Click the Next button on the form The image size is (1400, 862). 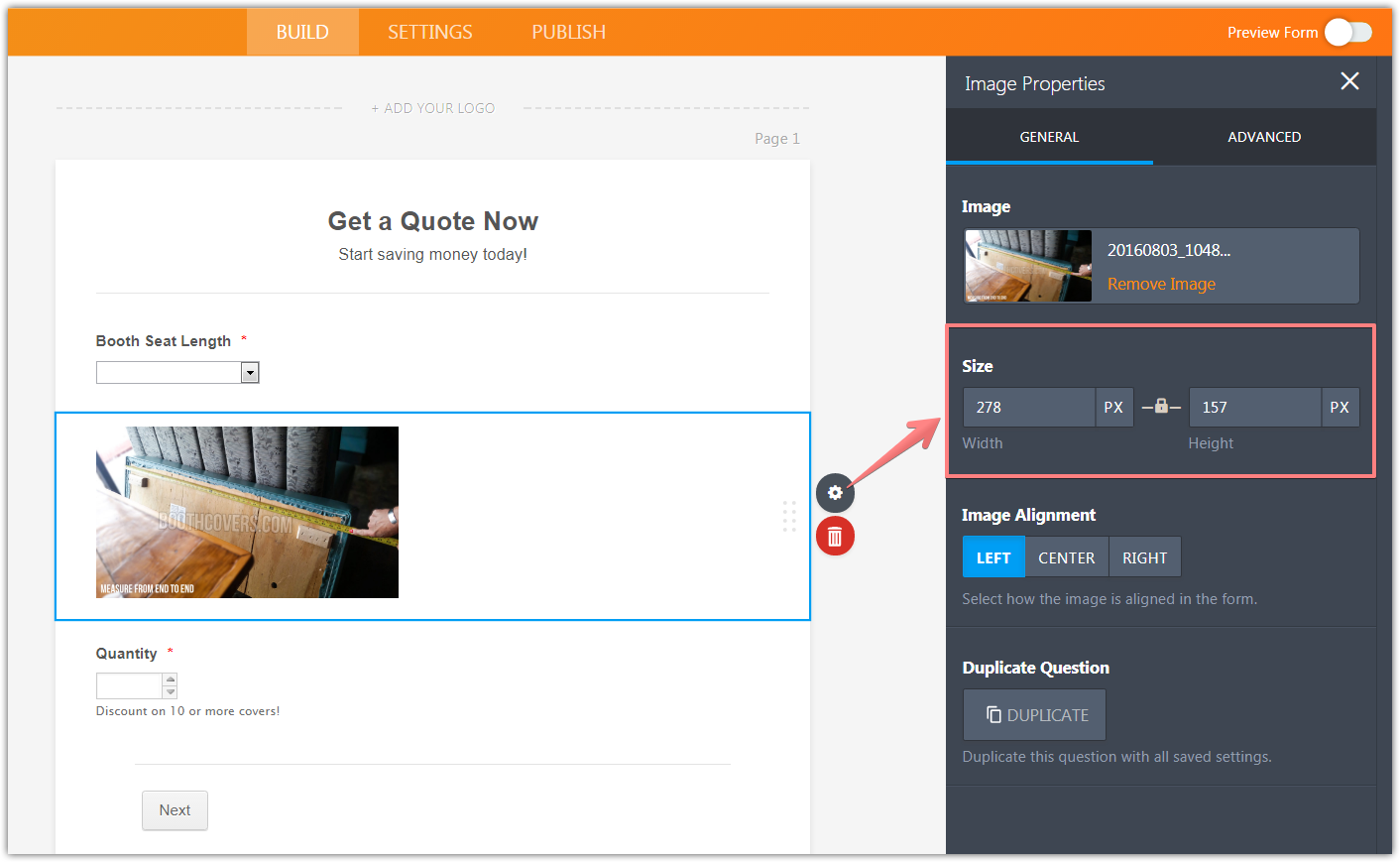pyautogui.click(x=175, y=810)
